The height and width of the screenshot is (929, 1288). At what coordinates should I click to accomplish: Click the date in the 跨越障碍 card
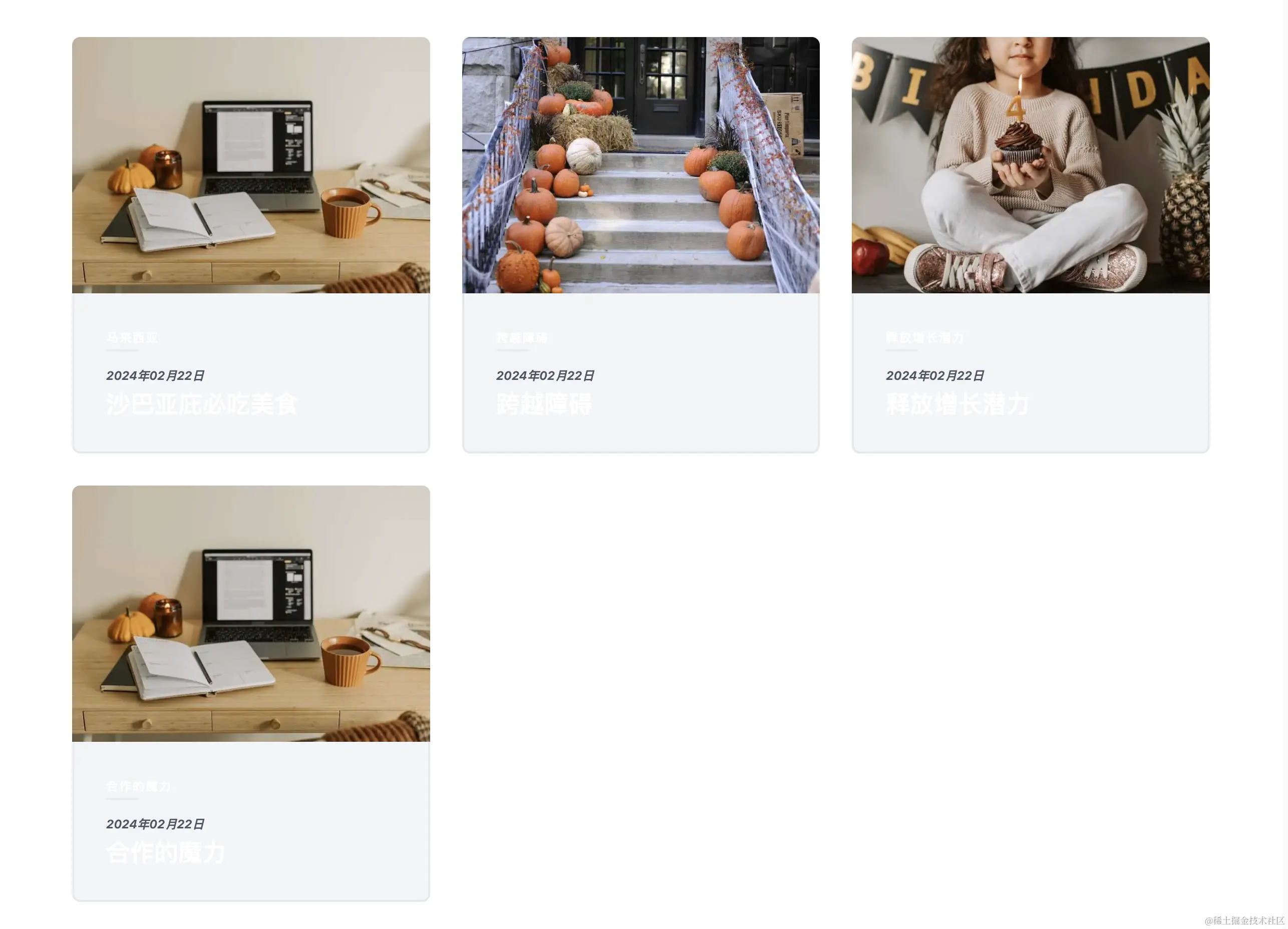(545, 376)
